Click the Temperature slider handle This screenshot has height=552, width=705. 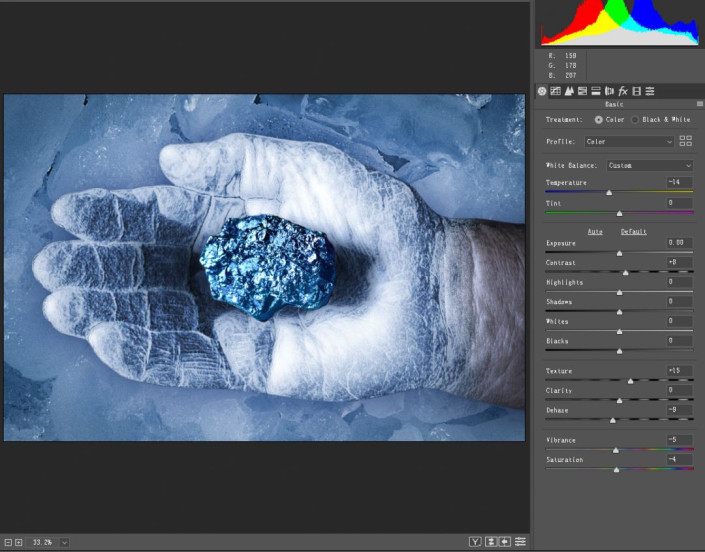pos(609,192)
